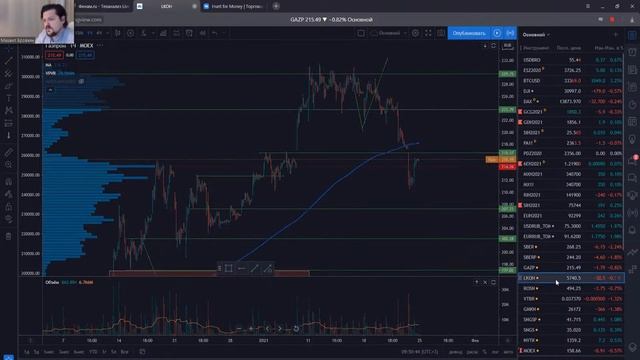Click the play icon next to Опубликовать
Screen dimensions: 640x360
497,33
